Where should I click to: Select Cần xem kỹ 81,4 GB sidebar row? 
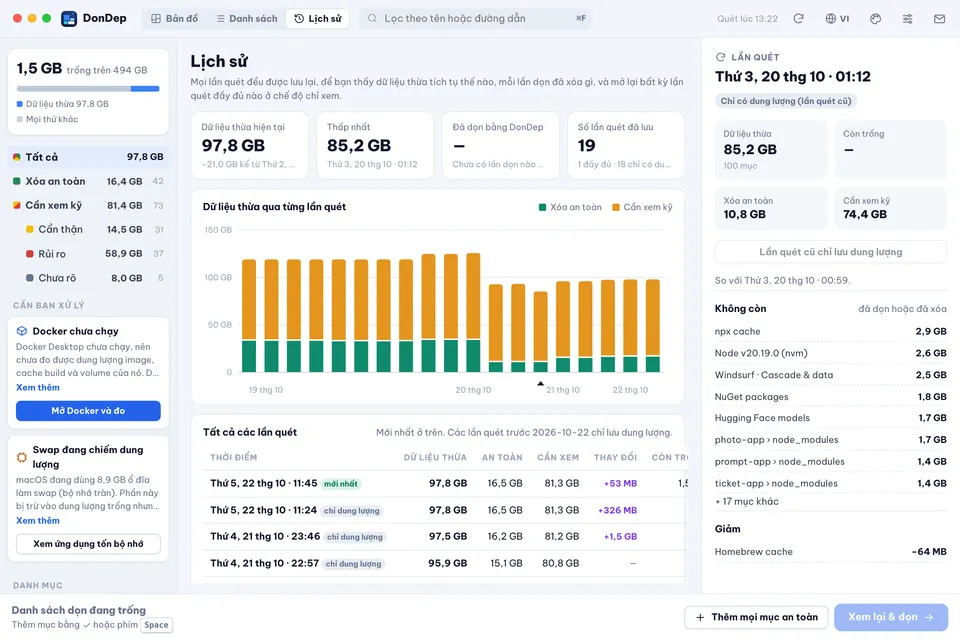click(88, 205)
